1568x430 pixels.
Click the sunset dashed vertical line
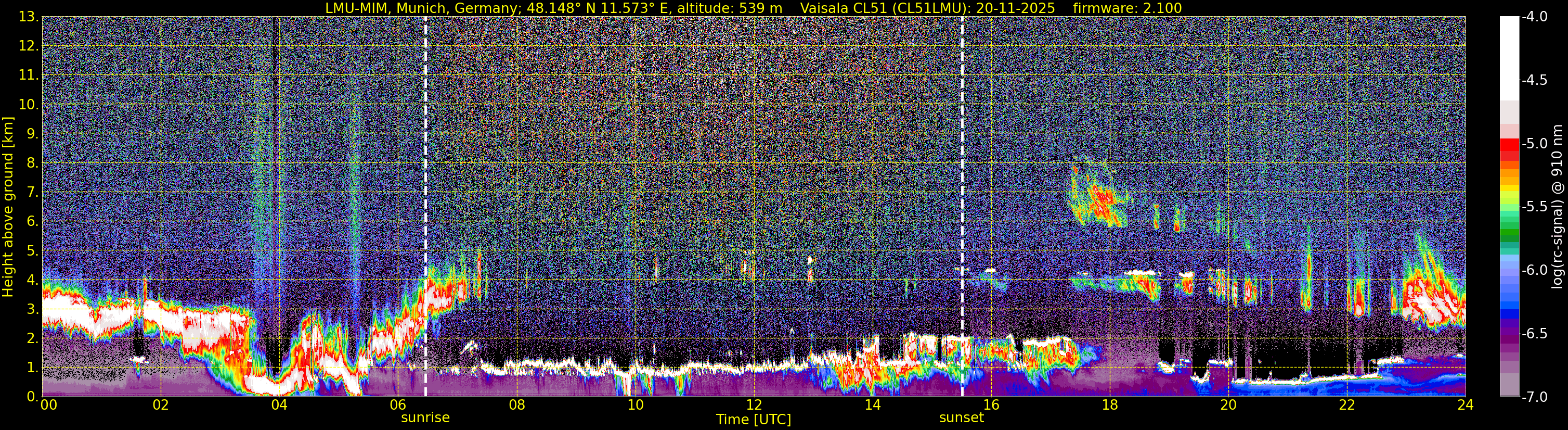[962, 207]
